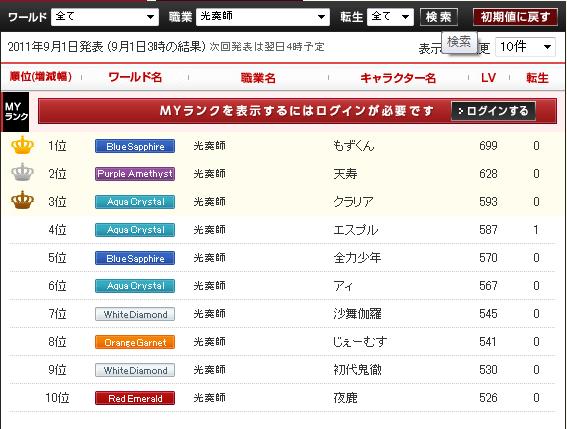Click the OrangeGarnet world badge
567x429 pixels.
click(135, 342)
